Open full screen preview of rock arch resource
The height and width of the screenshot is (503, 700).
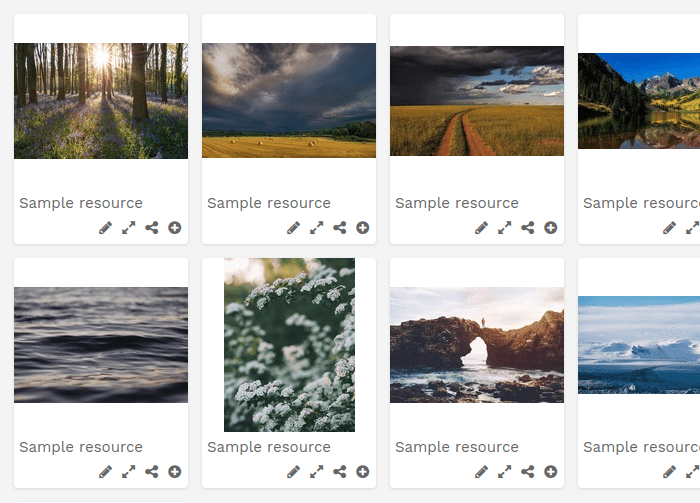tap(504, 472)
